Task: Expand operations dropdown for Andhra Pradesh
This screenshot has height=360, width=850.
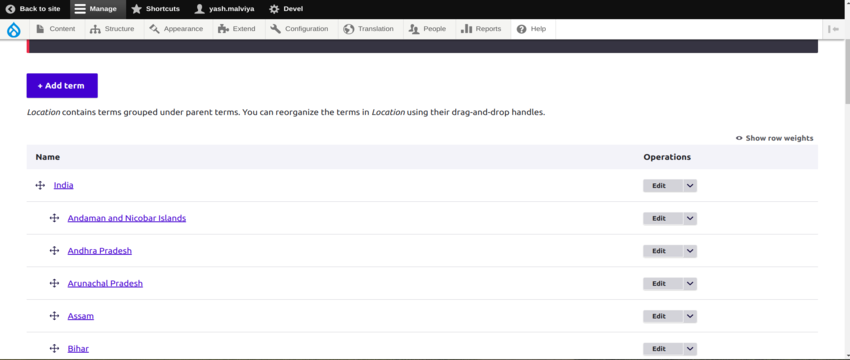Action: click(690, 251)
